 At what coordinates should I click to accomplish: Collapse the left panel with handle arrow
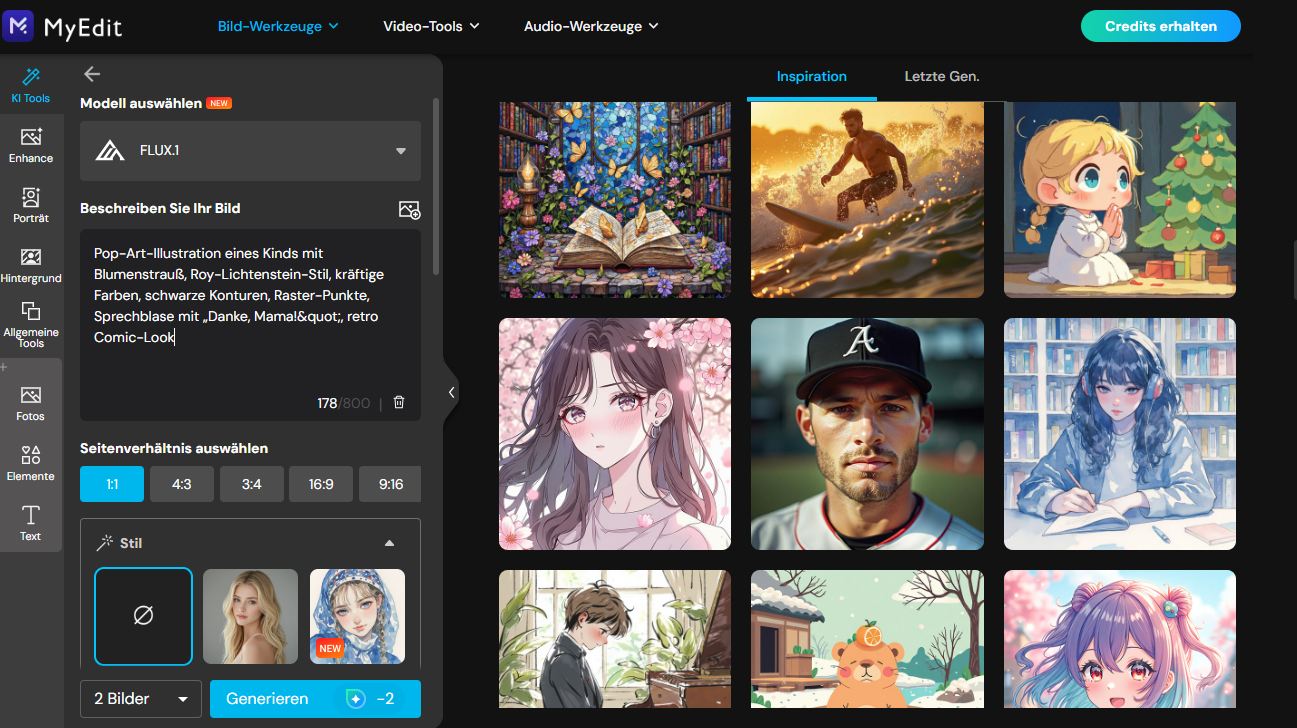(x=451, y=393)
